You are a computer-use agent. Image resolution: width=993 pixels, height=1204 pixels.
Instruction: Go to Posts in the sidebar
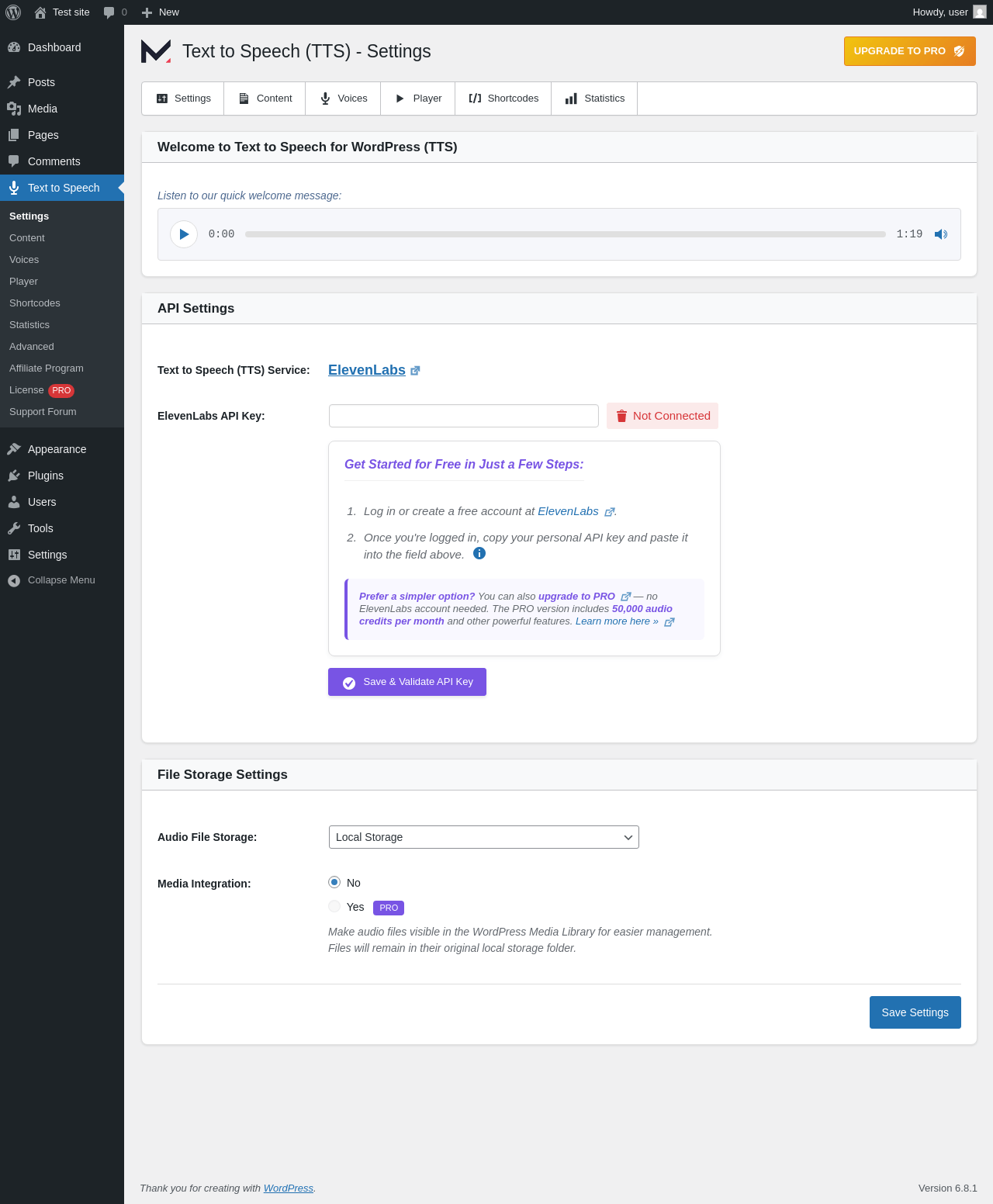click(x=62, y=82)
